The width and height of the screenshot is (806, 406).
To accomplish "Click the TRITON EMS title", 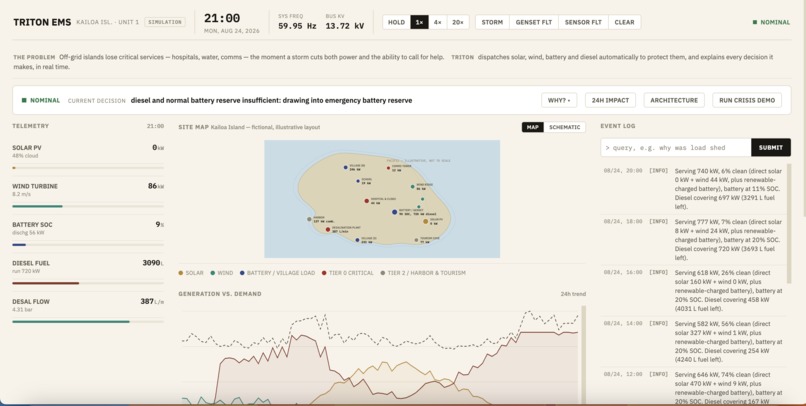I will pos(42,22).
